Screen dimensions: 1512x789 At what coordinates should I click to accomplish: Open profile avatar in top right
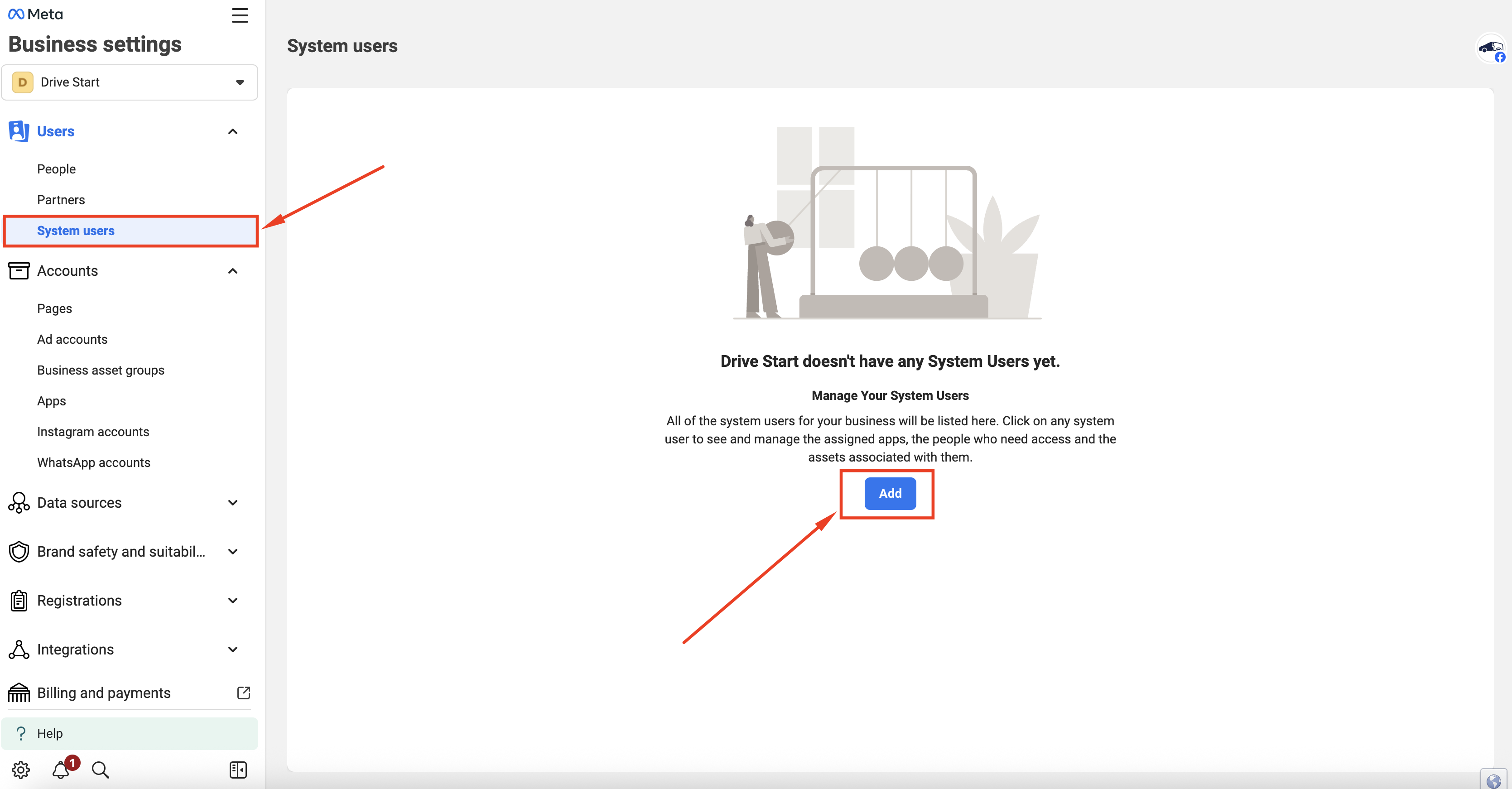1490,49
